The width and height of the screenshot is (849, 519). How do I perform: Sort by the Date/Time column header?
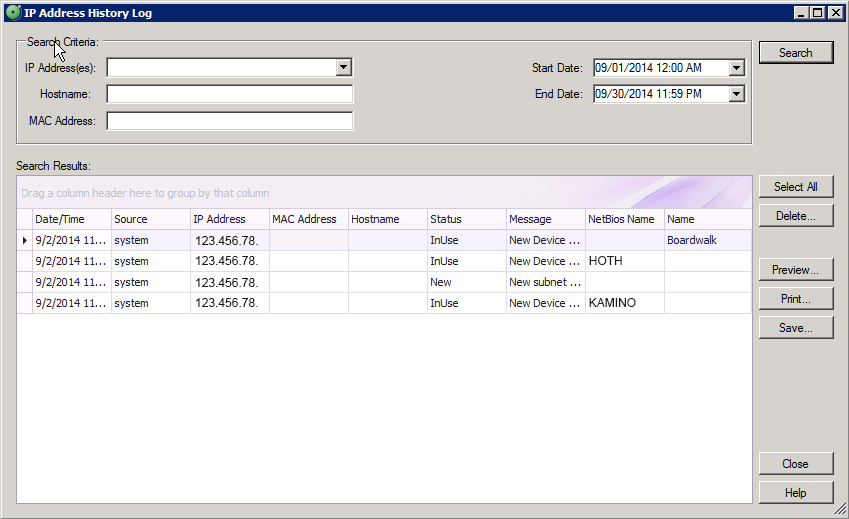[71, 219]
